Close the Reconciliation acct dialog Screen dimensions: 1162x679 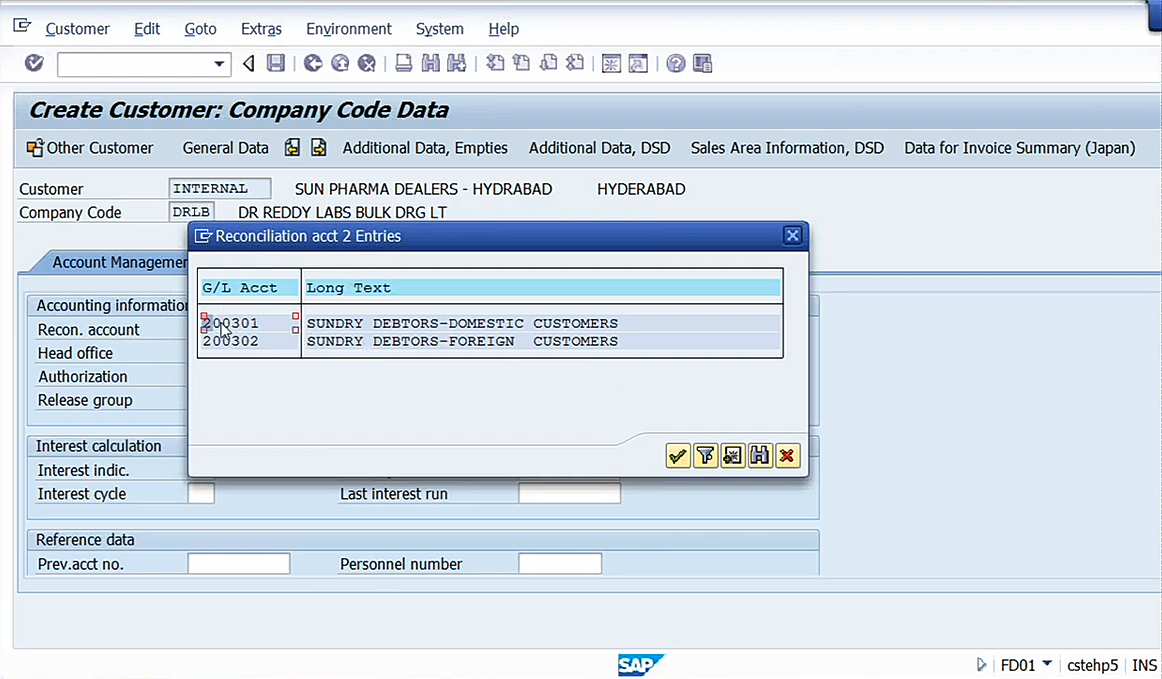tap(792, 236)
